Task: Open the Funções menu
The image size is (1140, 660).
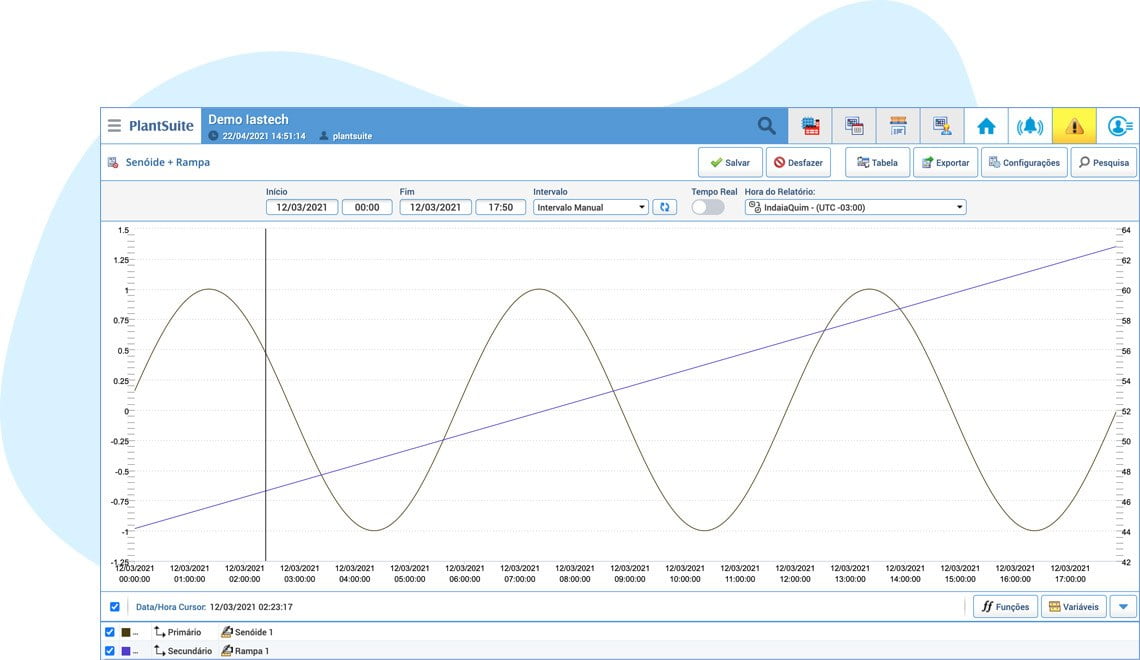Action: (x=1005, y=606)
